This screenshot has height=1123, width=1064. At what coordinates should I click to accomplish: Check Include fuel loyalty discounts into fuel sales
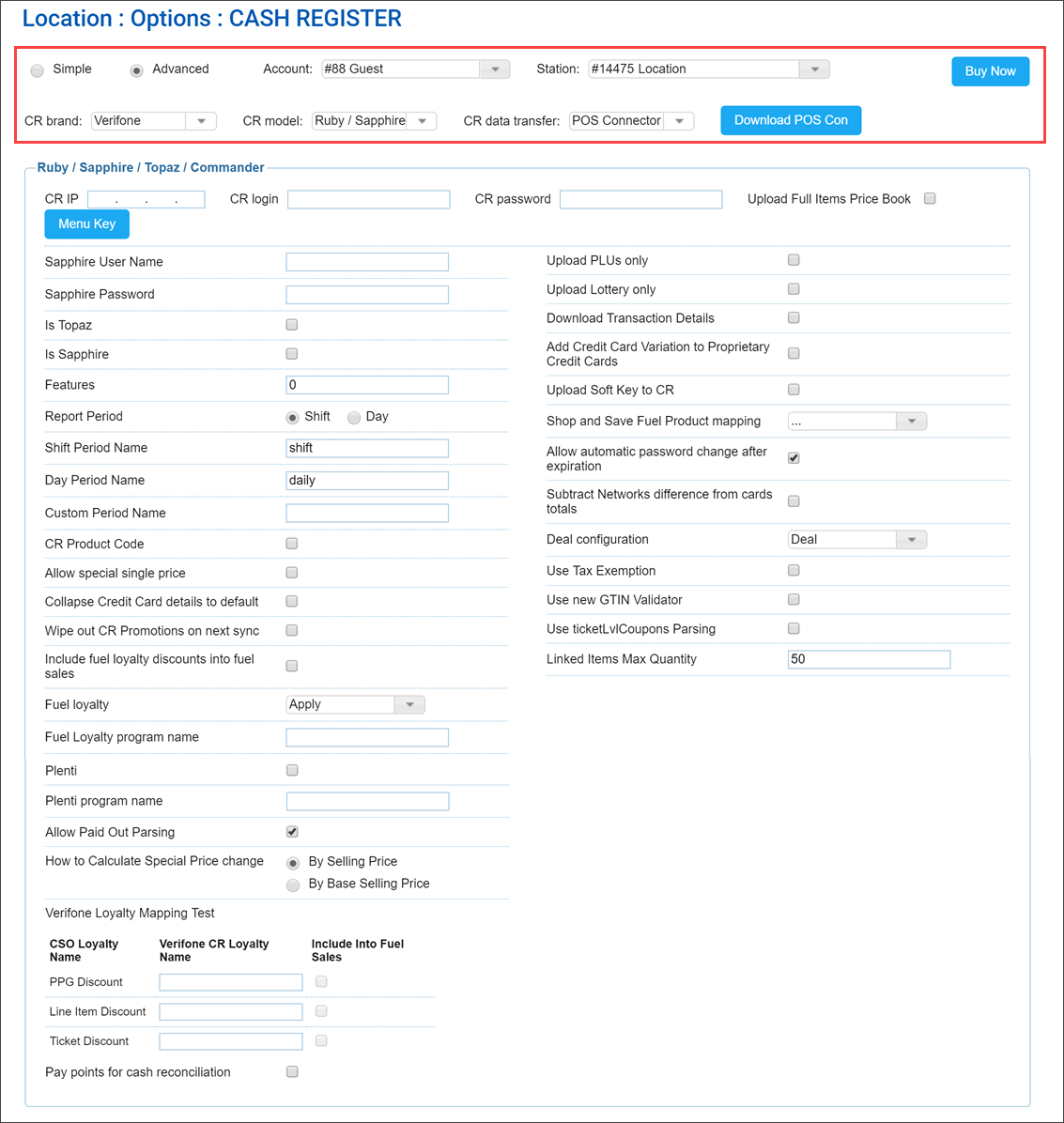click(292, 666)
